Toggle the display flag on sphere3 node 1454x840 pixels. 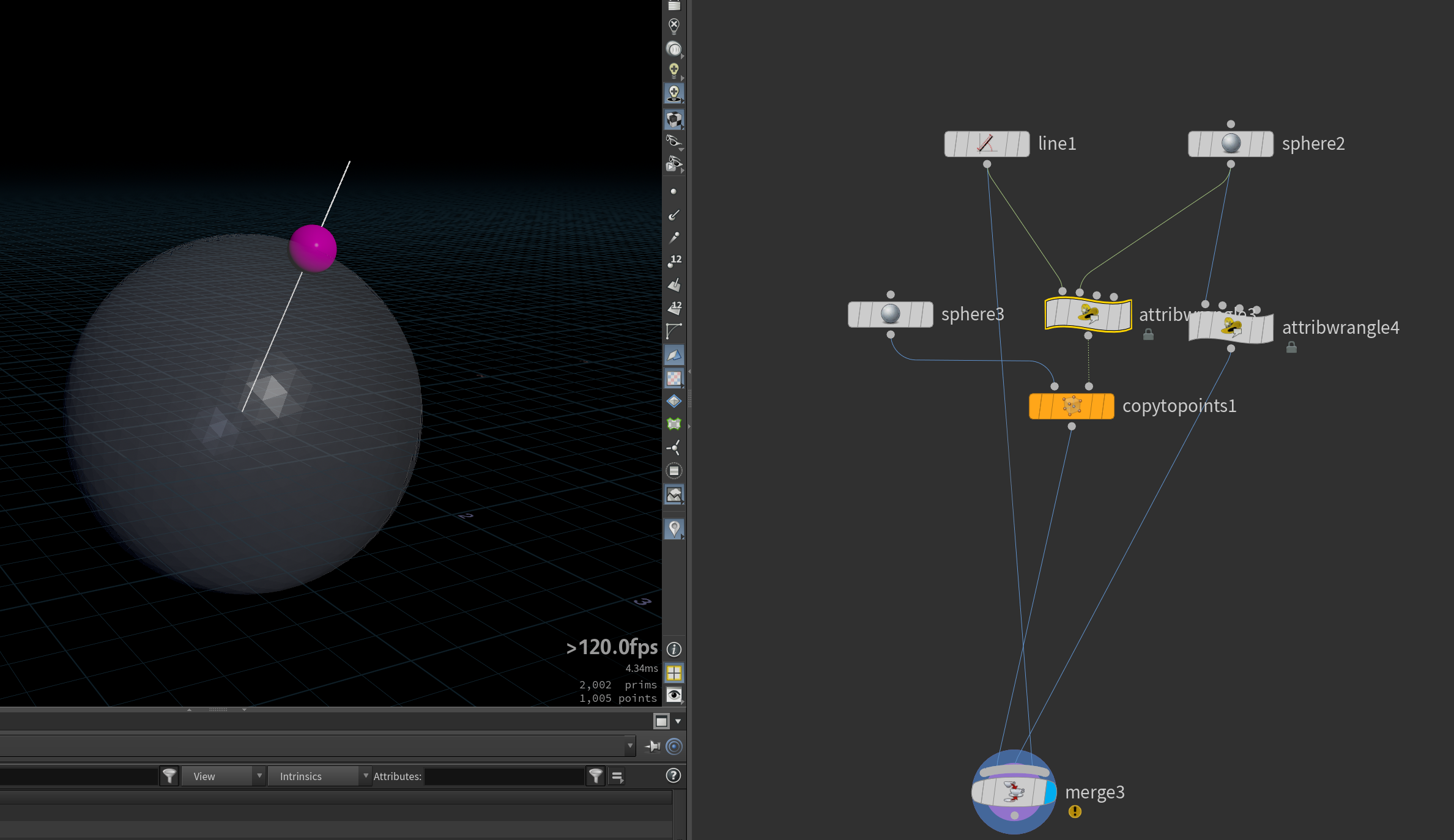pyautogui.click(x=927, y=314)
